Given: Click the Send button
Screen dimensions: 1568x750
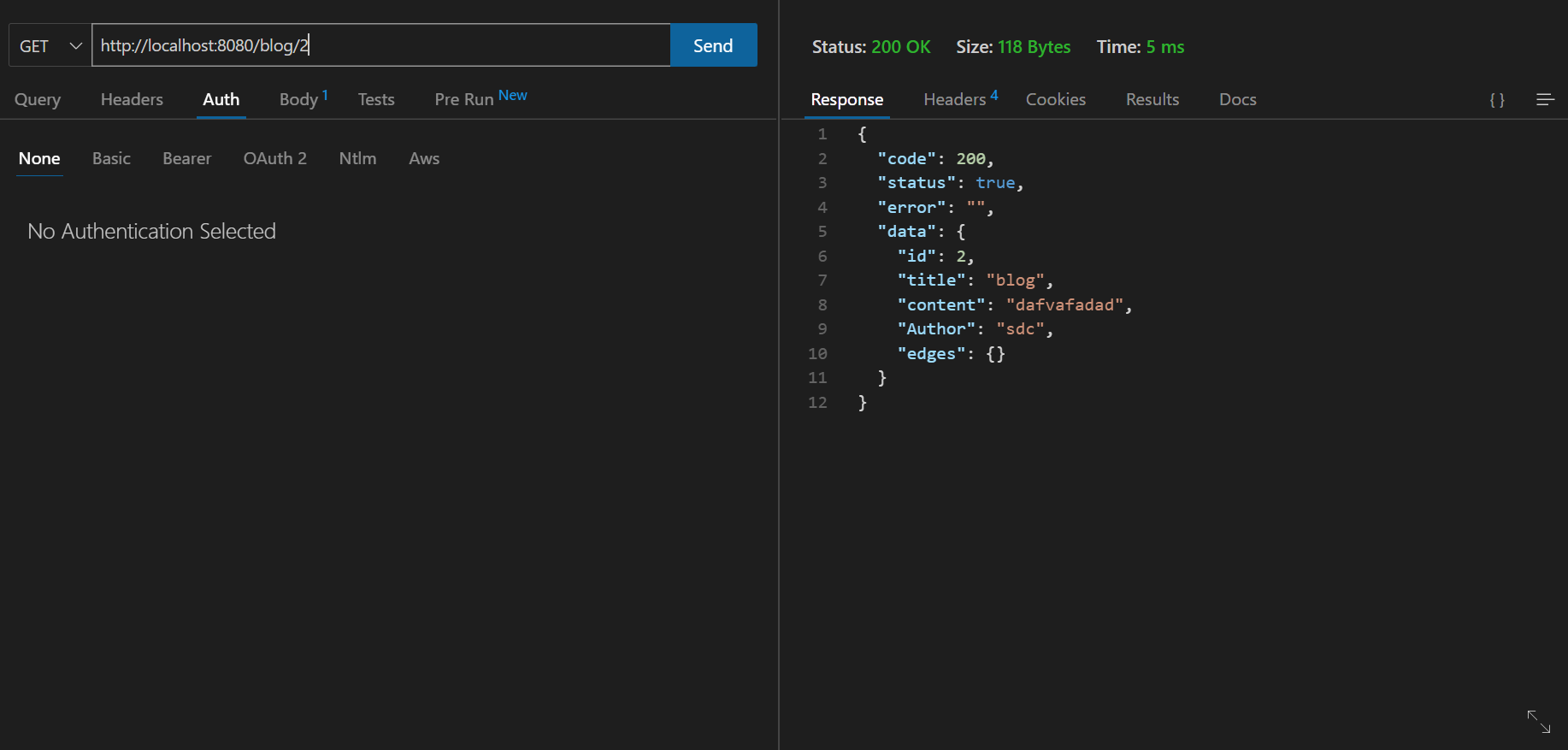Looking at the screenshot, I should pyautogui.click(x=713, y=45).
